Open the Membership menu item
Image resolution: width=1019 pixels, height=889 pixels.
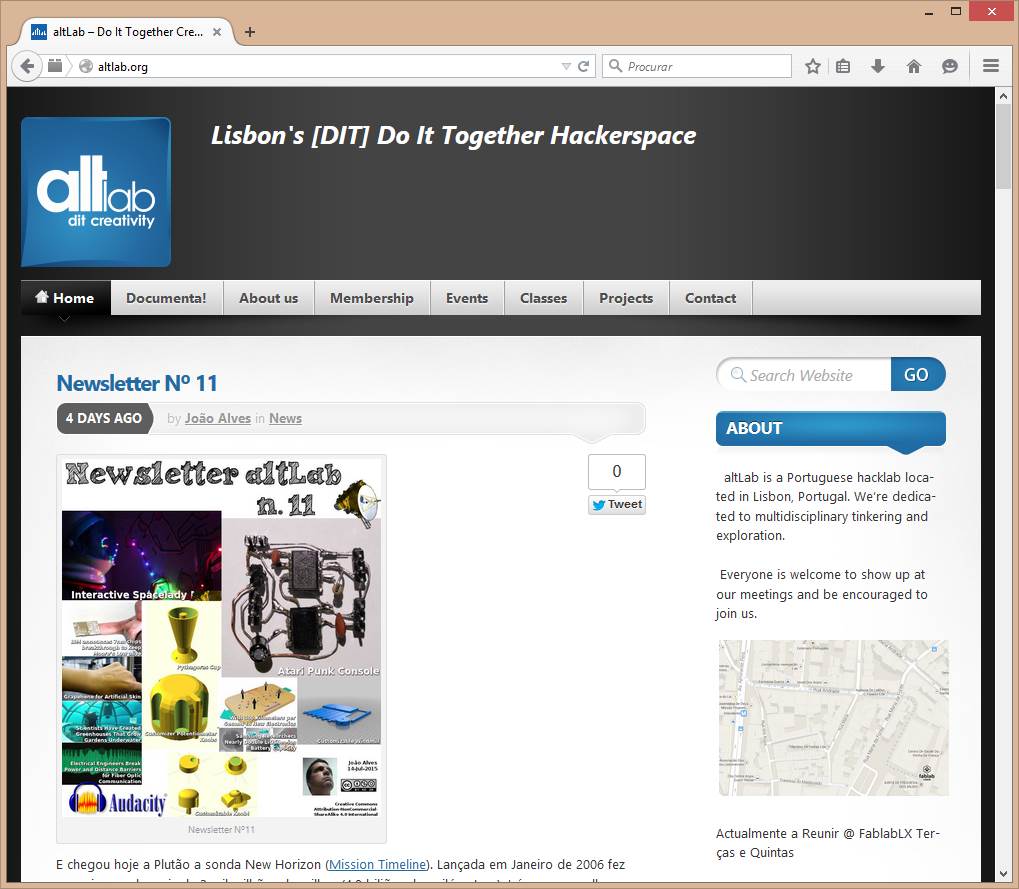[x=371, y=298]
